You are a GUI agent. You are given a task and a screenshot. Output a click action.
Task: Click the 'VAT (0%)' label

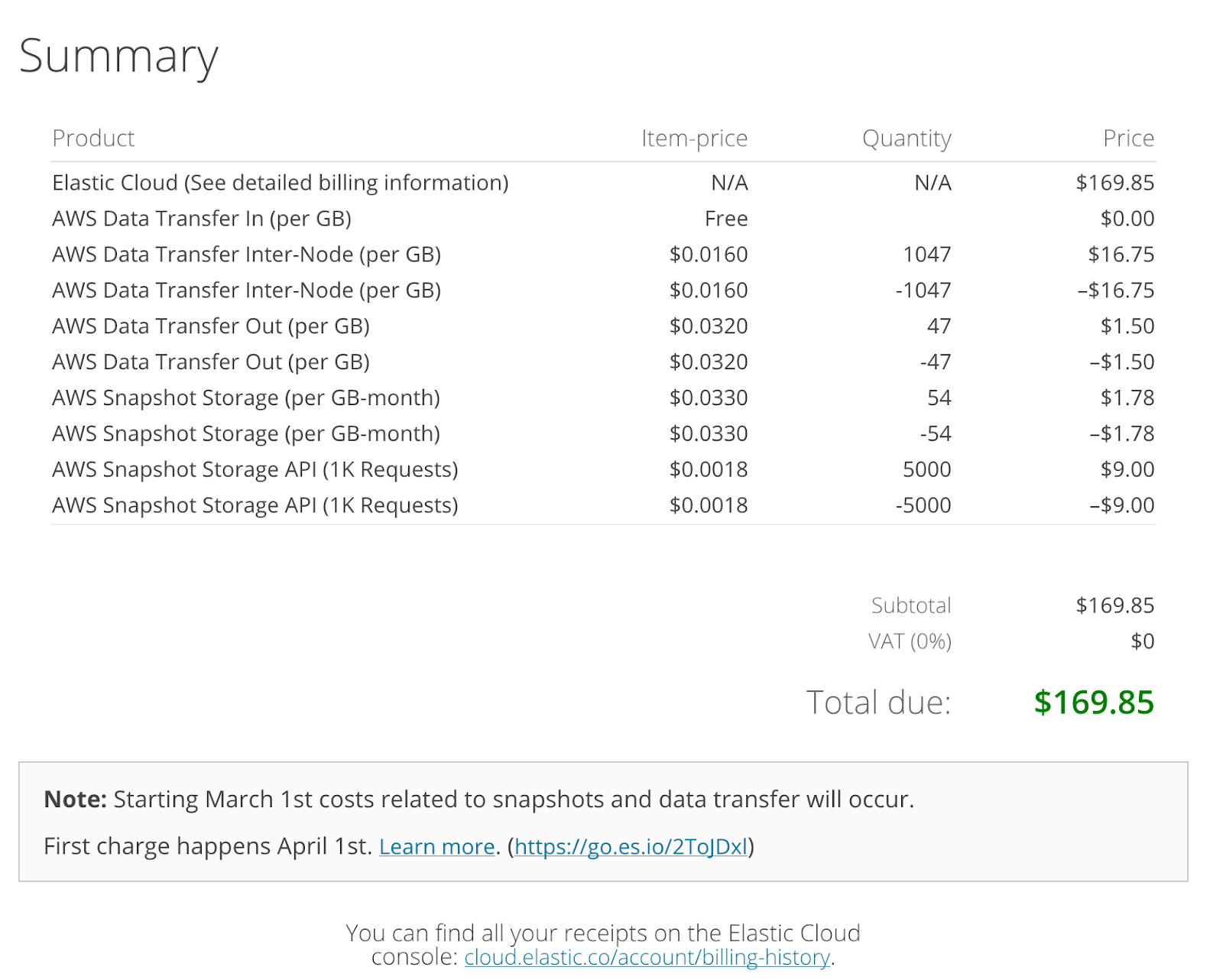(910, 641)
